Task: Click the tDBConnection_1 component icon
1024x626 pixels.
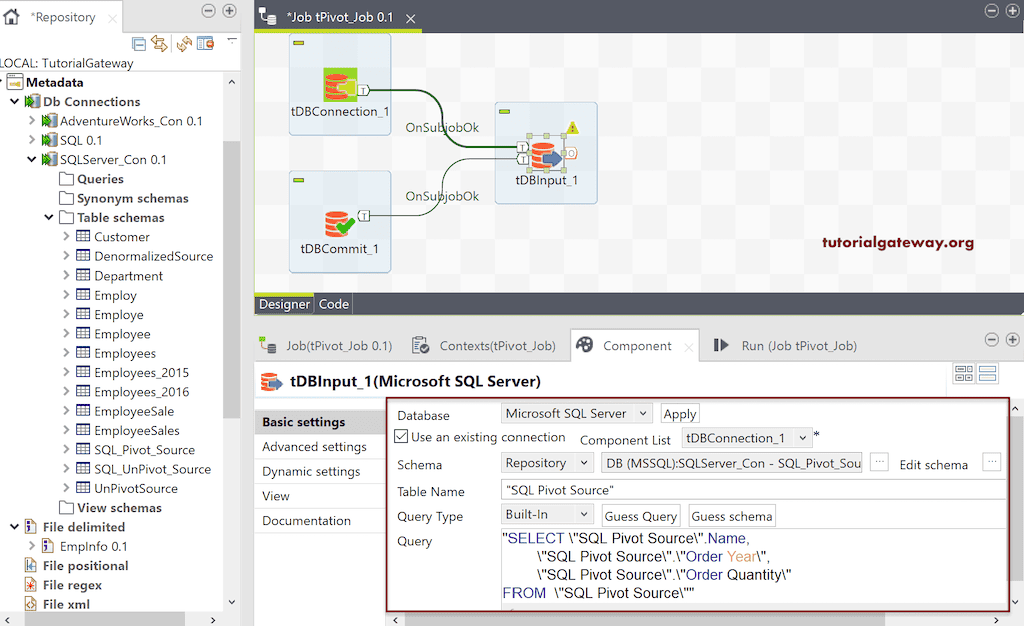Action: click(340, 86)
